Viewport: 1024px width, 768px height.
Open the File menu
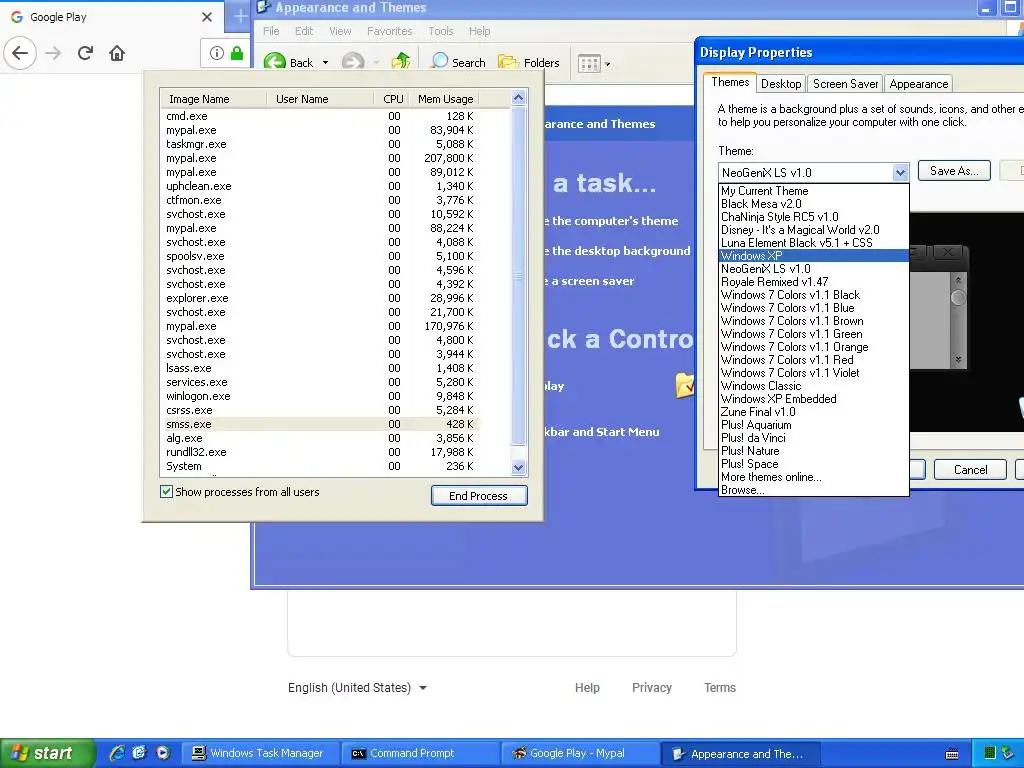pyautogui.click(x=271, y=31)
